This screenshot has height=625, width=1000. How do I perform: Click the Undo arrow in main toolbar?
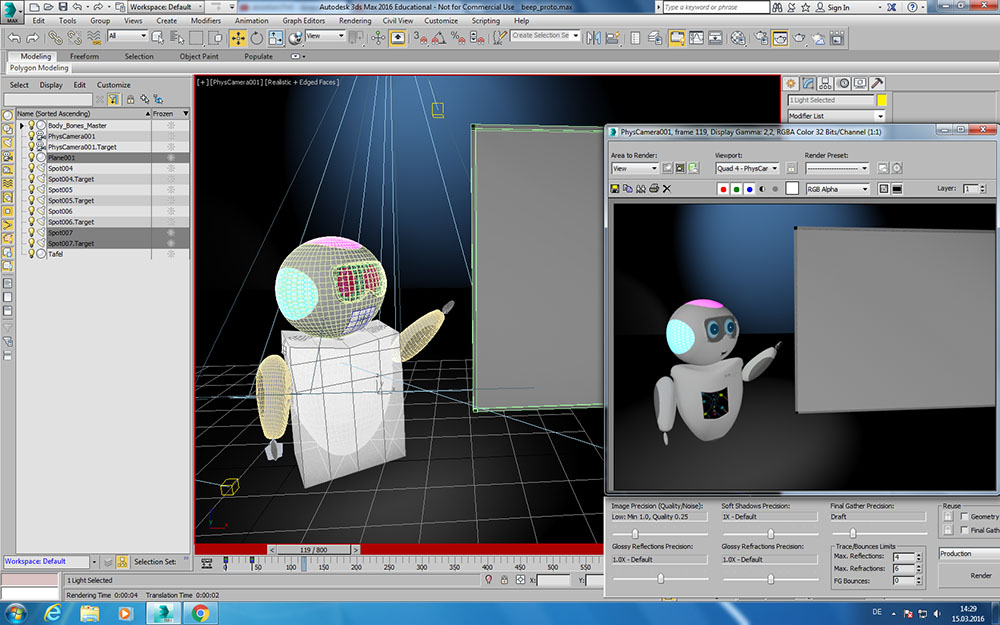14,38
